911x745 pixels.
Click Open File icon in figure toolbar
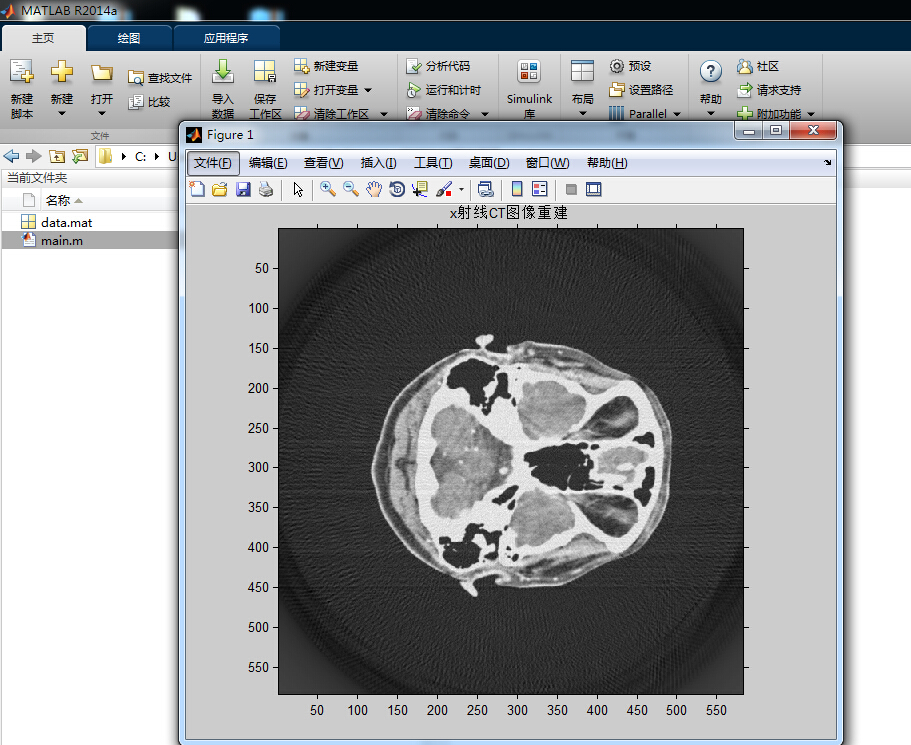click(220, 189)
